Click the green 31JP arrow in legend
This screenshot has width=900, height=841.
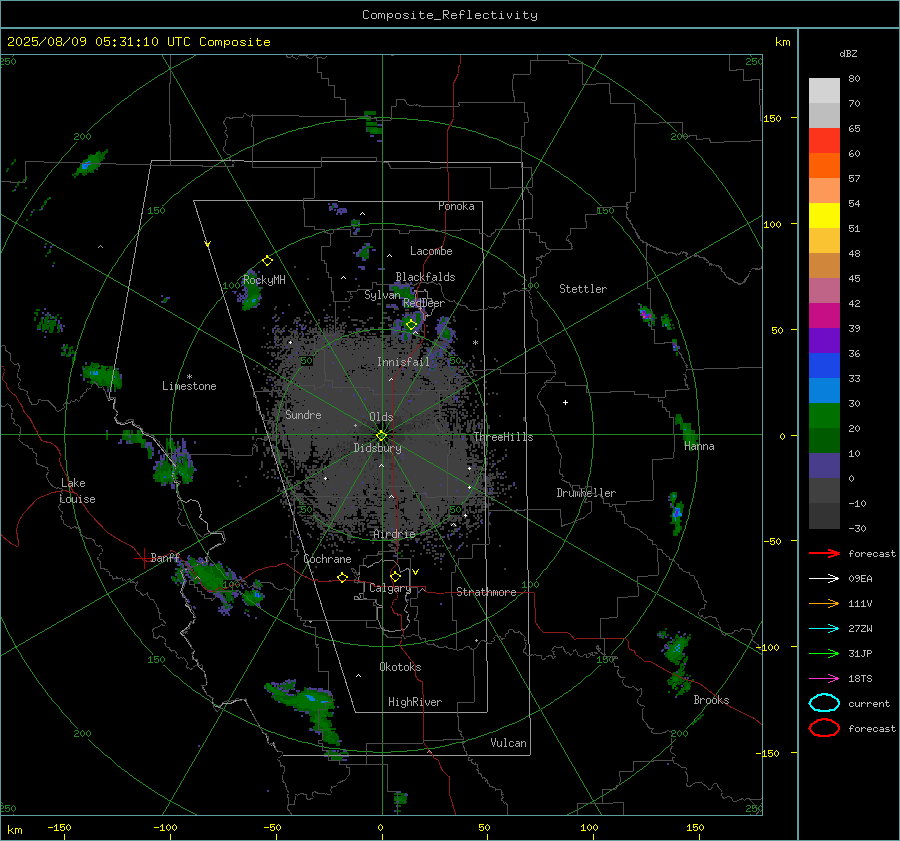tap(824, 653)
